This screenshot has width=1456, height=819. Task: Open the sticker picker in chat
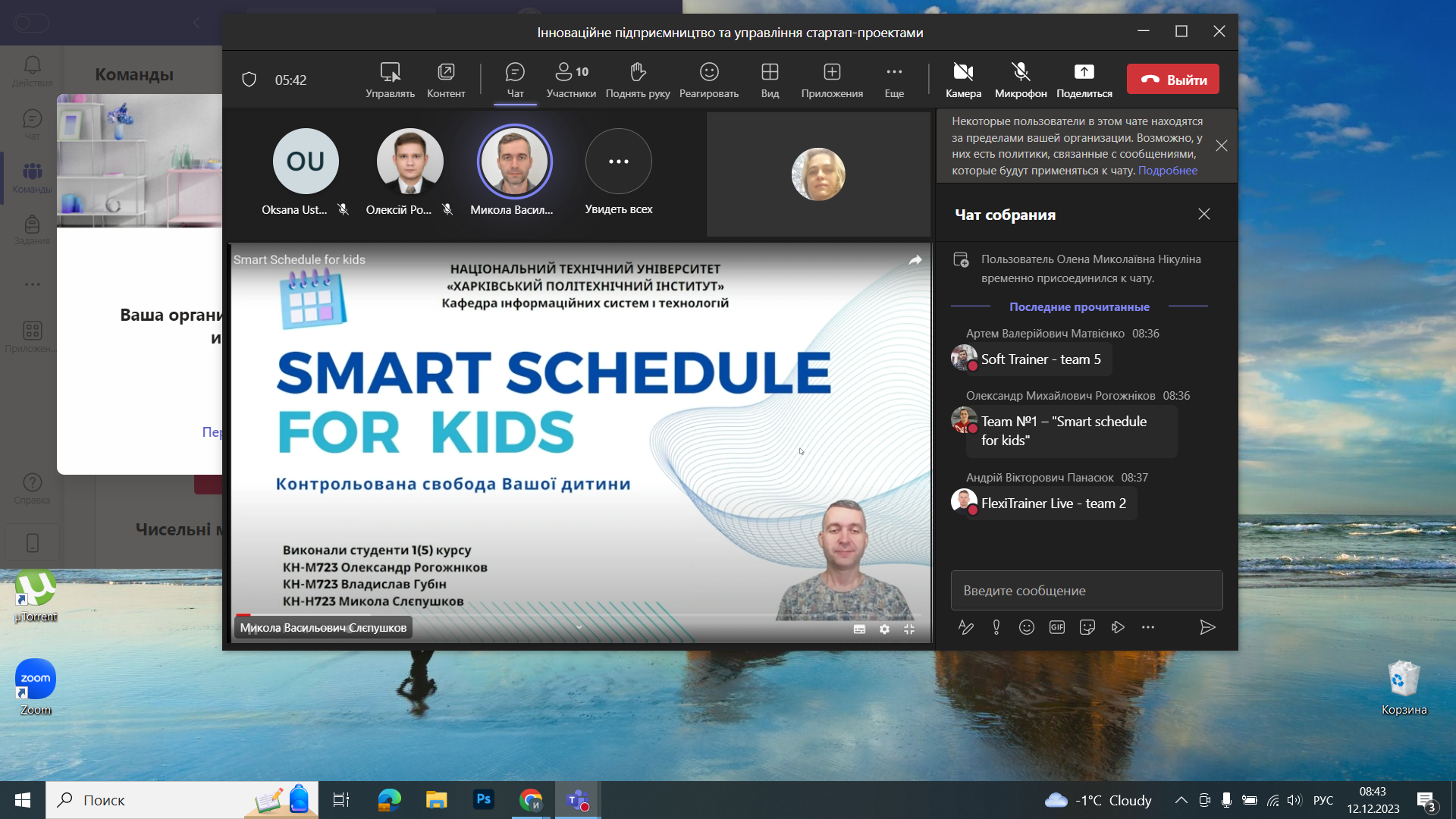point(1087,627)
